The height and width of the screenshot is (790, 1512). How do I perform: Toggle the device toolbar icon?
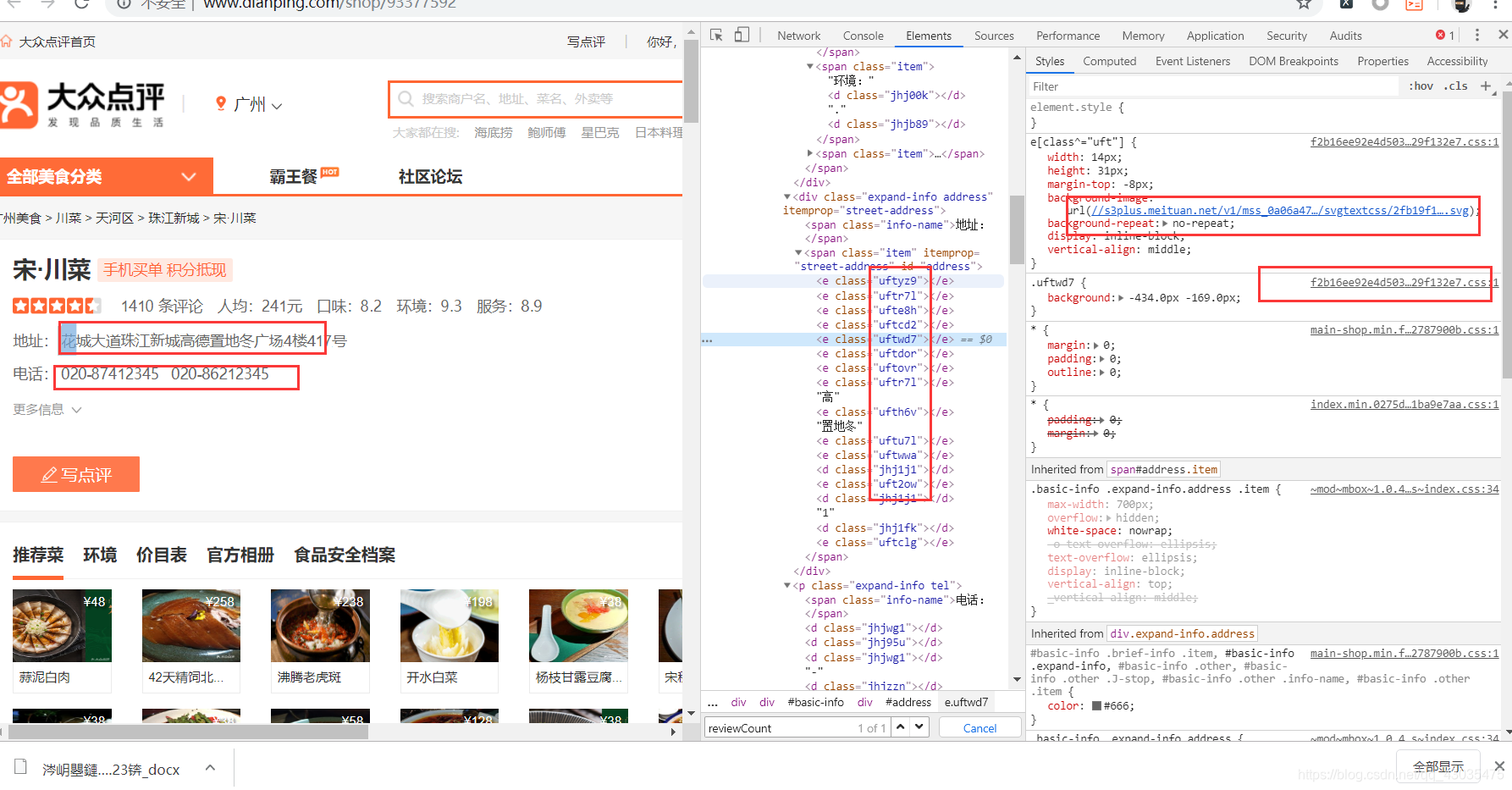(742, 35)
